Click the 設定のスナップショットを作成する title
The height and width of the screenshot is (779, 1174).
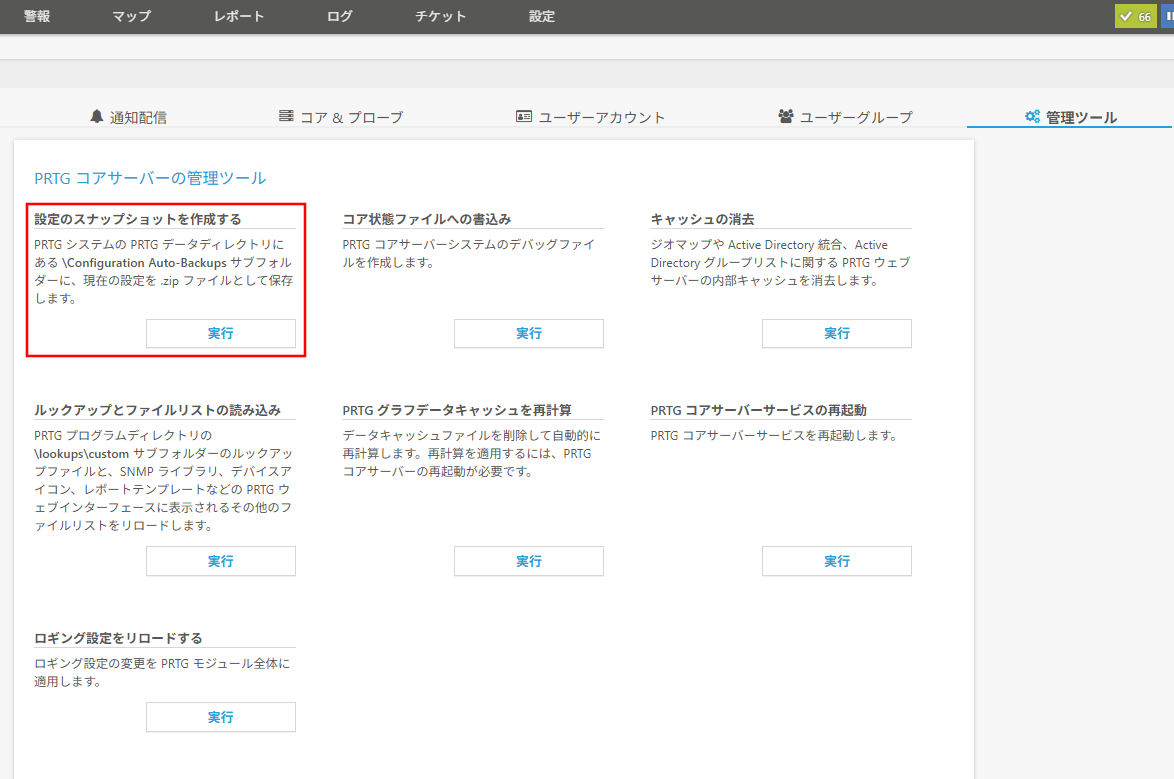tap(138, 219)
